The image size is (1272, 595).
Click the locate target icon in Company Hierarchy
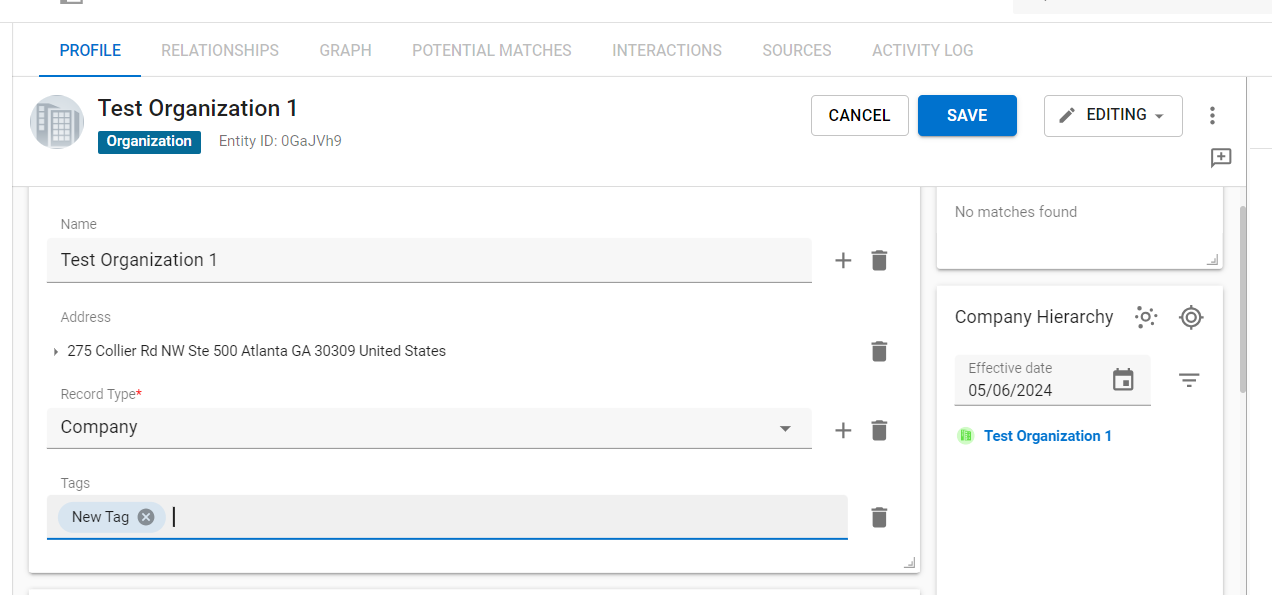click(1190, 318)
